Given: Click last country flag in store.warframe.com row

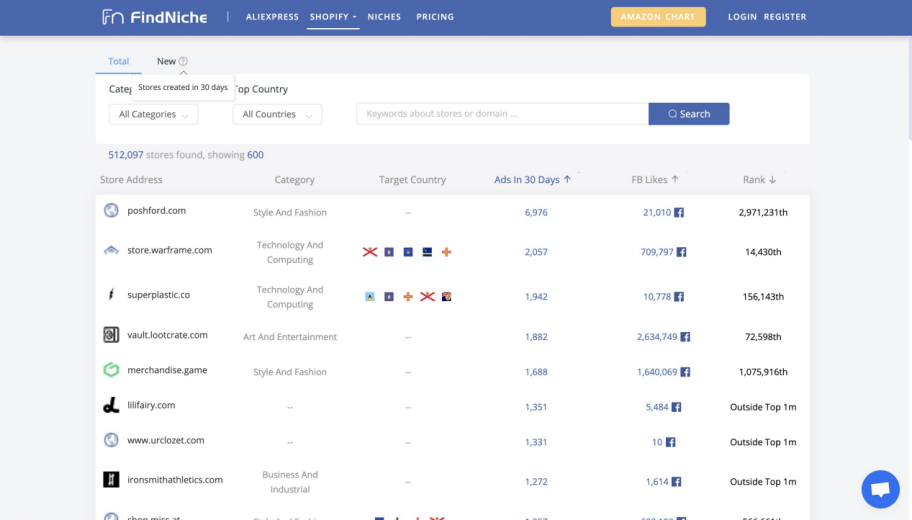Looking at the screenshot, I should click(x=446, y=252).
